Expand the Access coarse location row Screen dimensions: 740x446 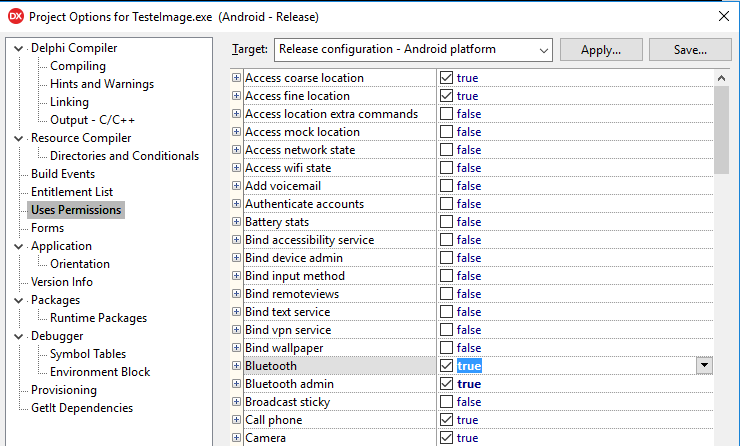tap(236, 77)
